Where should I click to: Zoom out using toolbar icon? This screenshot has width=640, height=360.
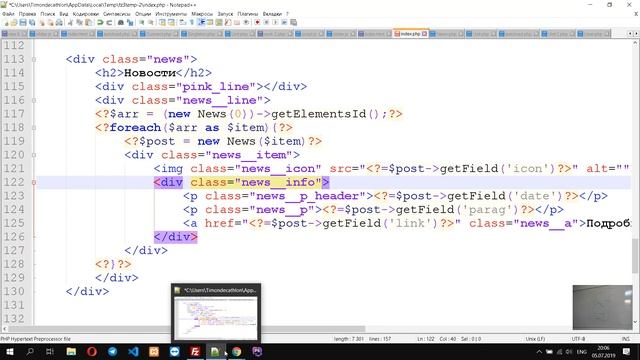pyautogui.click(x=151, y=22)
